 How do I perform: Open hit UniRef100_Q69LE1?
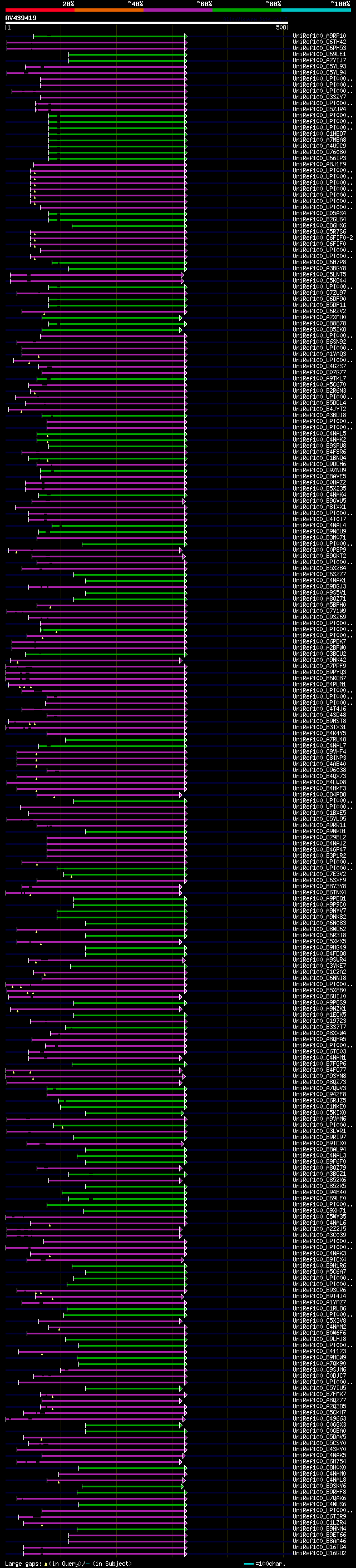tap(319, 54)
